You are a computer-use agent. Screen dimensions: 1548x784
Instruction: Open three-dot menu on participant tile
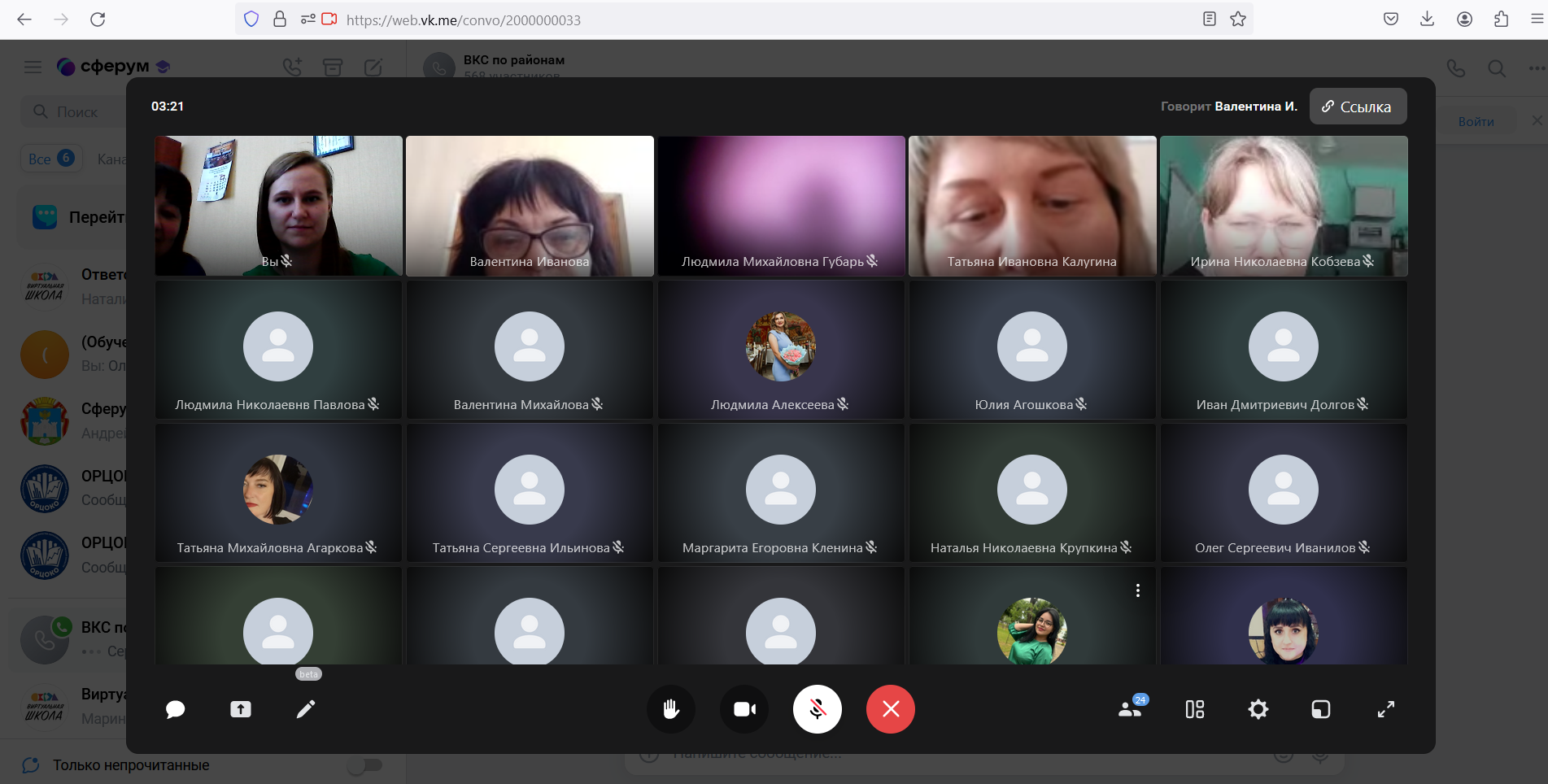click(x=1137, y=590)
